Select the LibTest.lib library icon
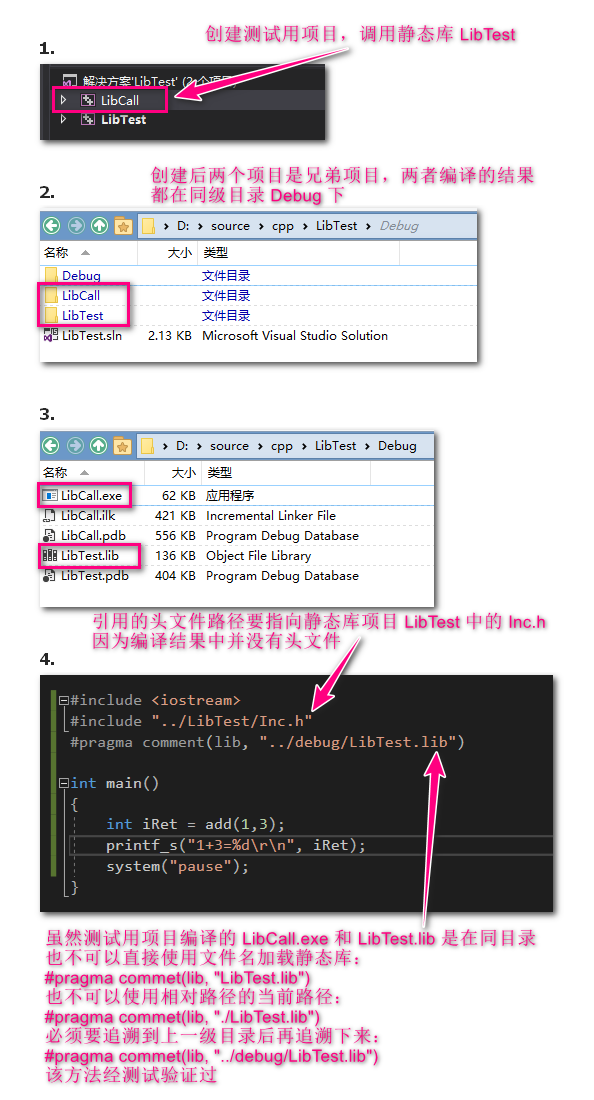 (50, 556)
